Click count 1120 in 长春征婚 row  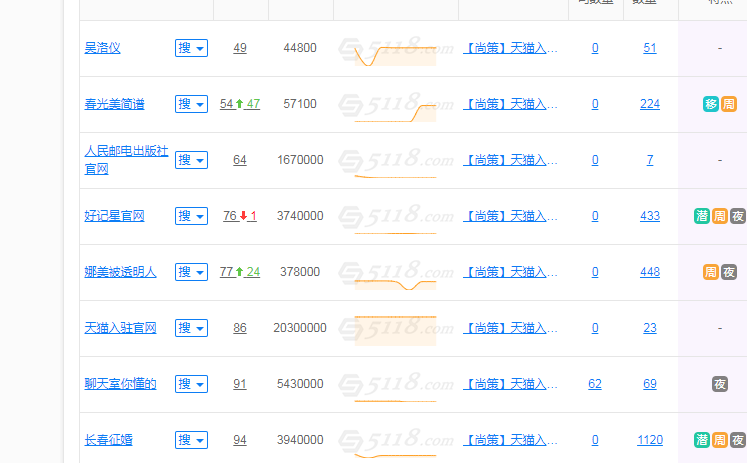(x=650, y=440)
